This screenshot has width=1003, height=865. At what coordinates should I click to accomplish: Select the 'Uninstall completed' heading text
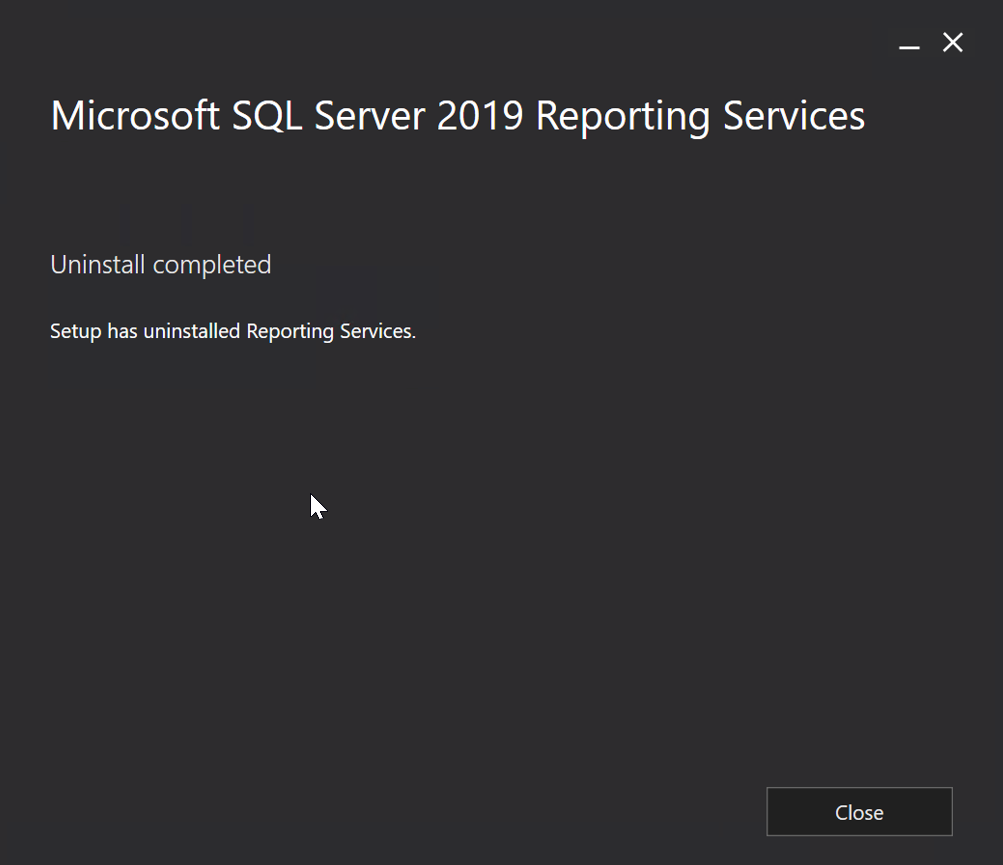[161, 264]
